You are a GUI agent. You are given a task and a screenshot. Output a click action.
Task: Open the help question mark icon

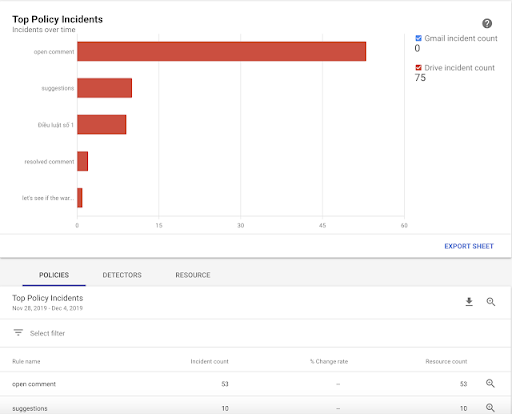click(487, 23)
